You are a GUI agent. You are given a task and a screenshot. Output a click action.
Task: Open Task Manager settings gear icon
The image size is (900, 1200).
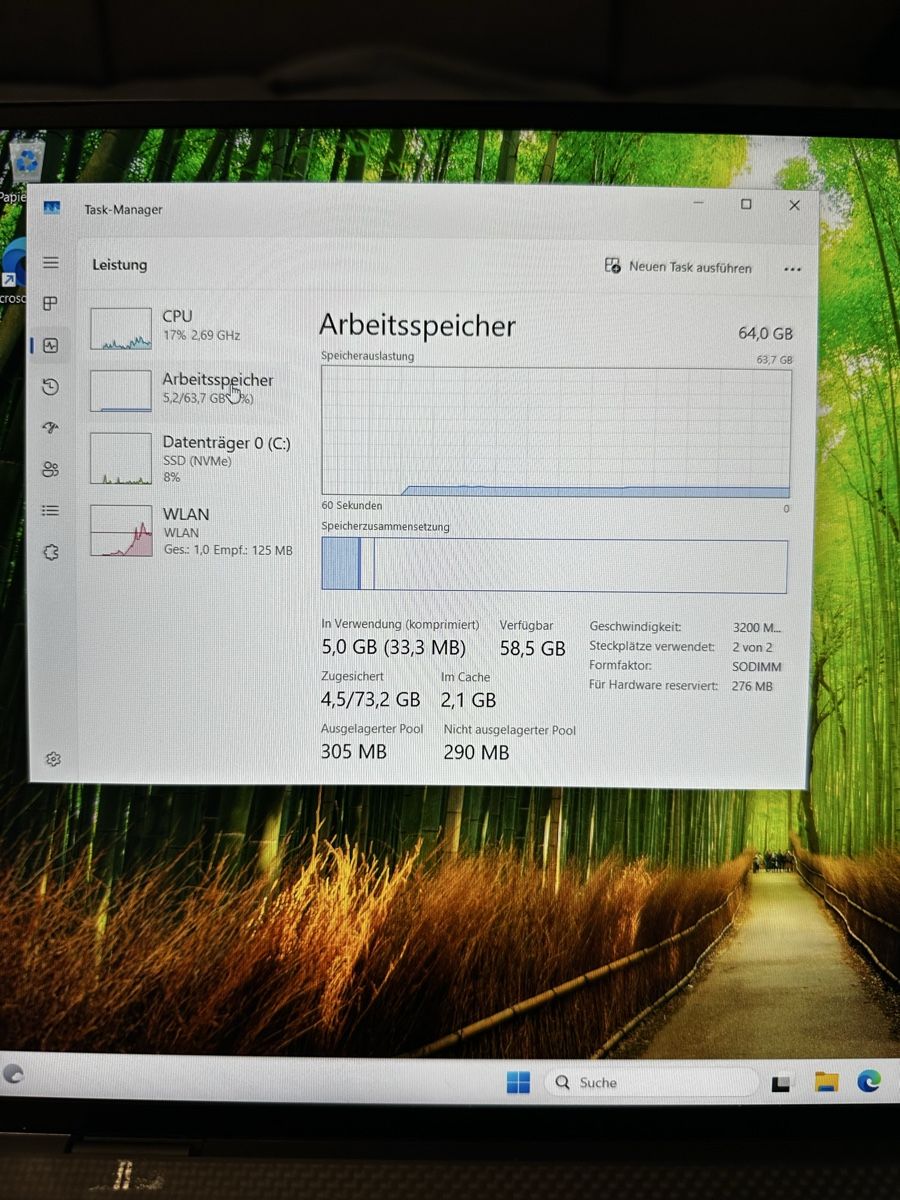pos(53,759)
